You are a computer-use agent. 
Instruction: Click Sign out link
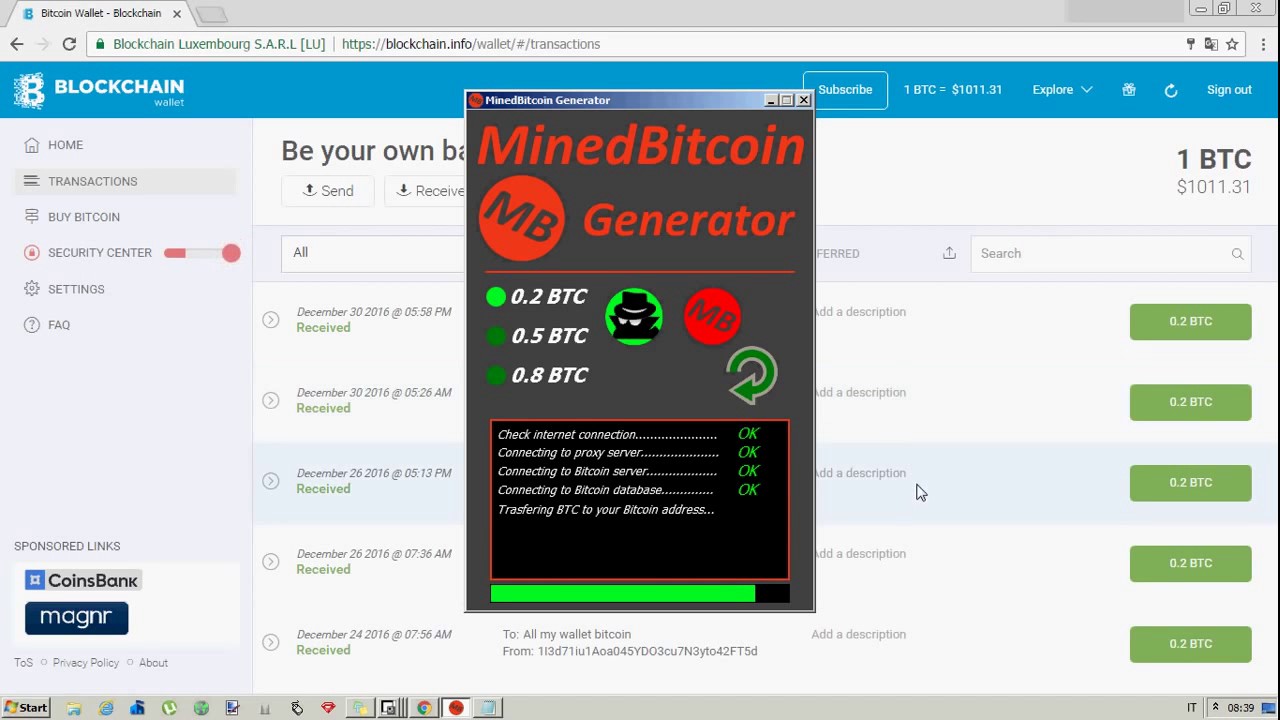(1229, 90)
